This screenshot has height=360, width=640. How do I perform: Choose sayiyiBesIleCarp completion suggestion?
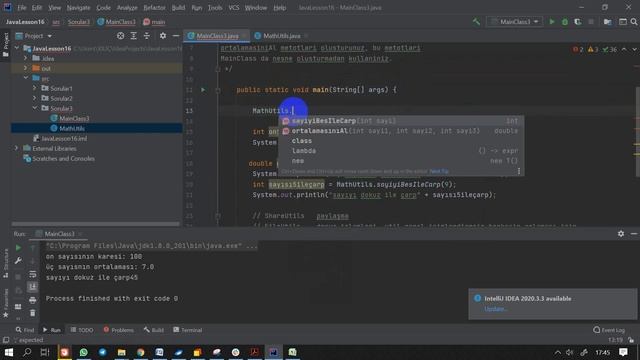pos(401,121)
